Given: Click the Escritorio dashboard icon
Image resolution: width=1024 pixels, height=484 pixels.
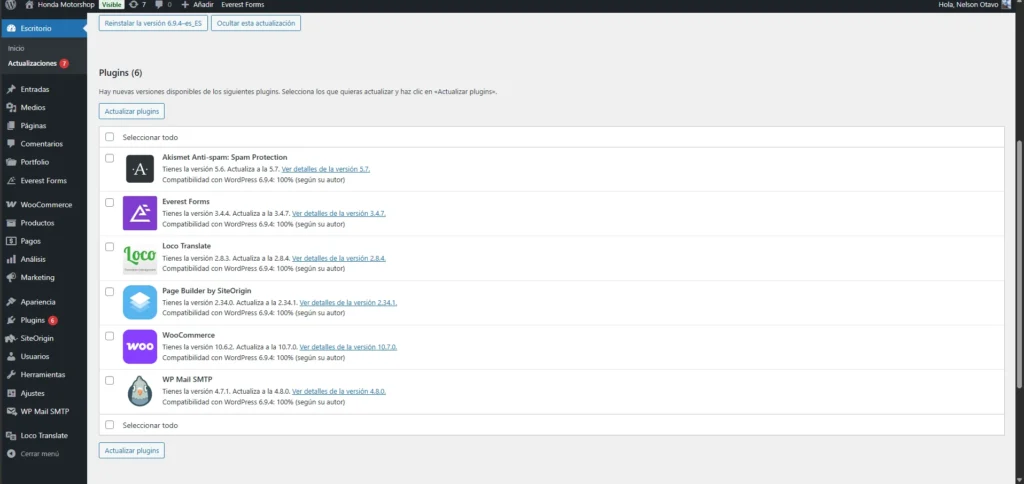Looking at the screenshot, I should coord(11,28).
